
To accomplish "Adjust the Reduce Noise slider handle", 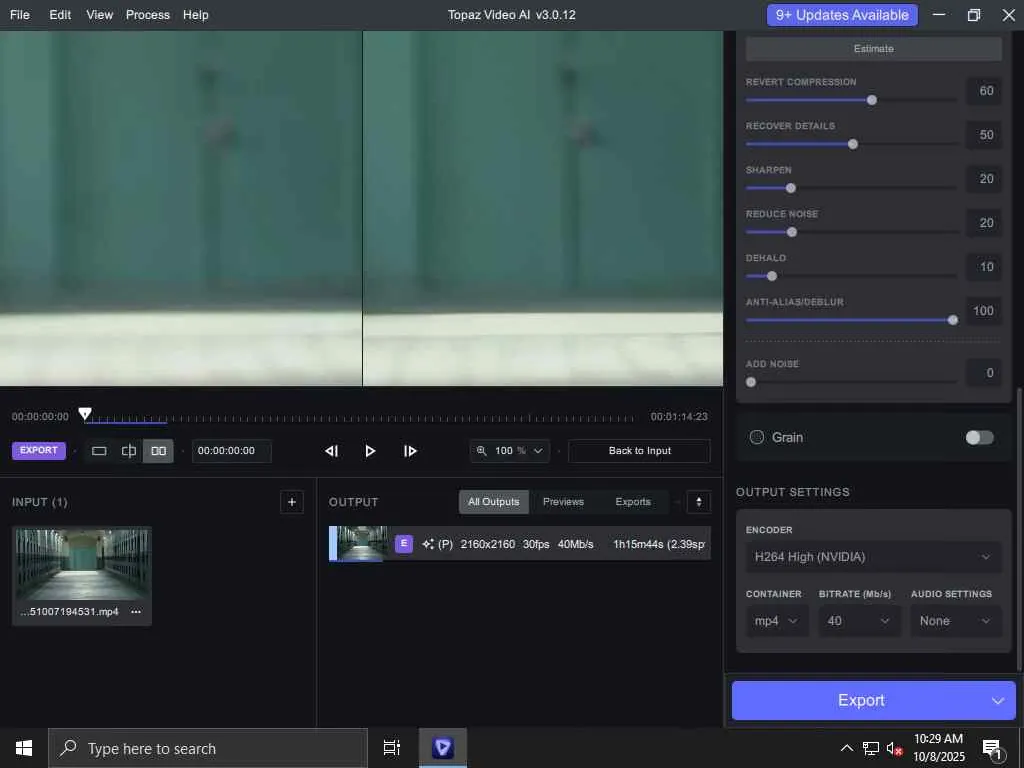I will tap(792, 232).
